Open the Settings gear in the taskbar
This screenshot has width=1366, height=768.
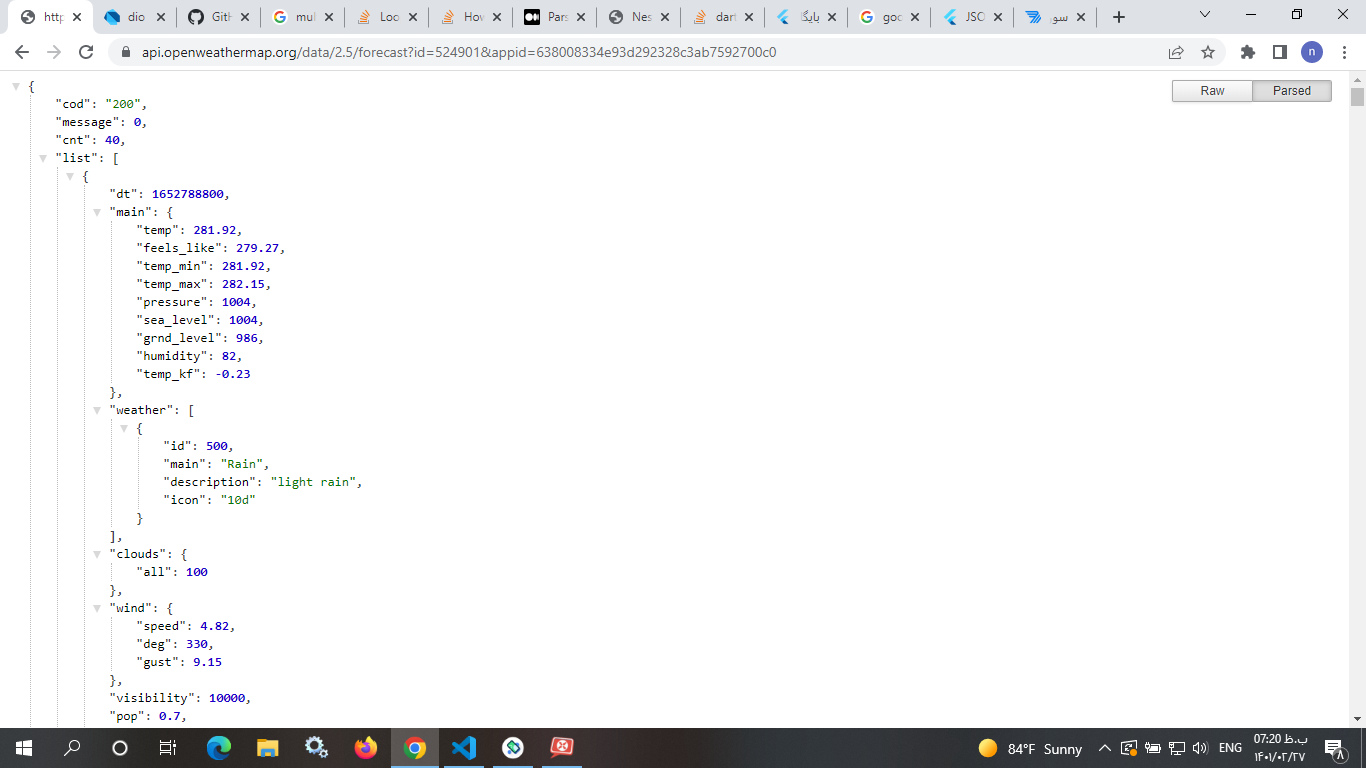[317, 748]
